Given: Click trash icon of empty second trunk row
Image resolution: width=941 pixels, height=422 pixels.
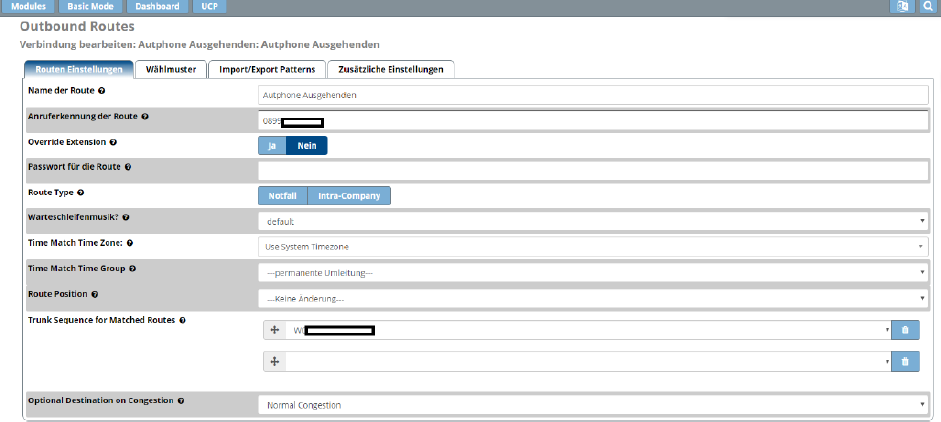Looking at the screenshot, I should pyautogui.click(x=904, y=362).
